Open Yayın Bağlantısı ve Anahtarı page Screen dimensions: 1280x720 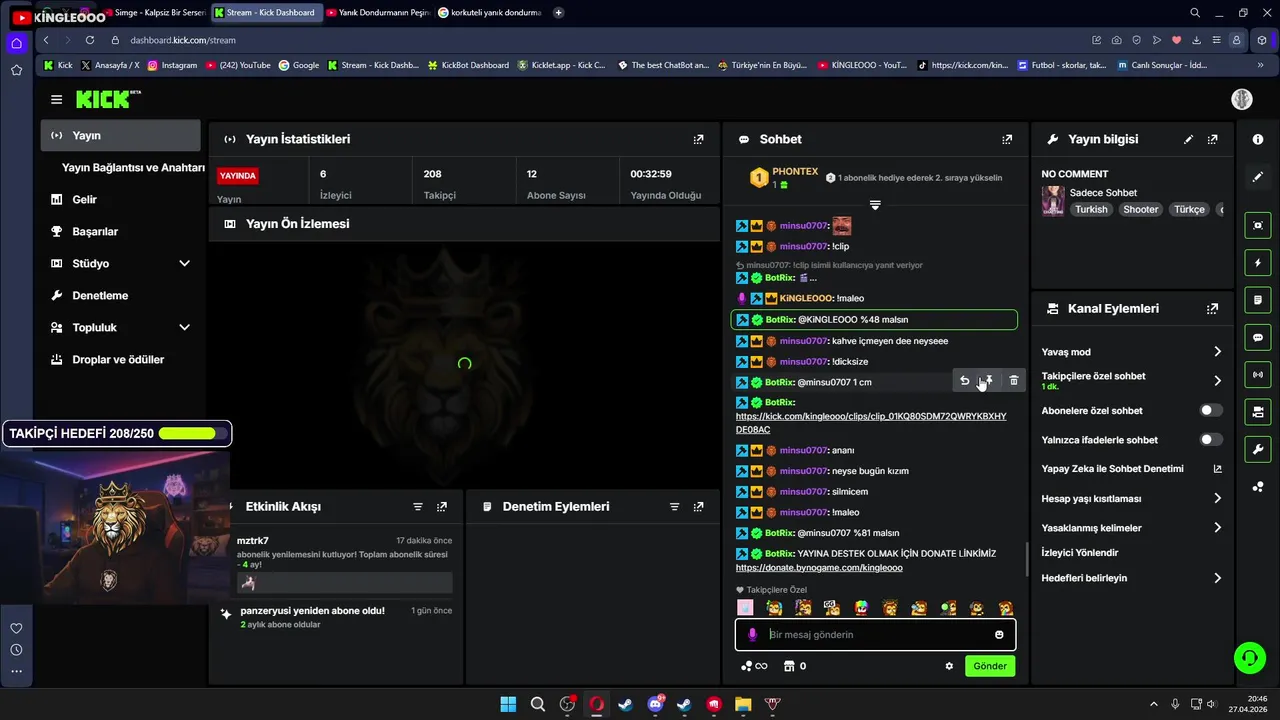coord(133,167)
